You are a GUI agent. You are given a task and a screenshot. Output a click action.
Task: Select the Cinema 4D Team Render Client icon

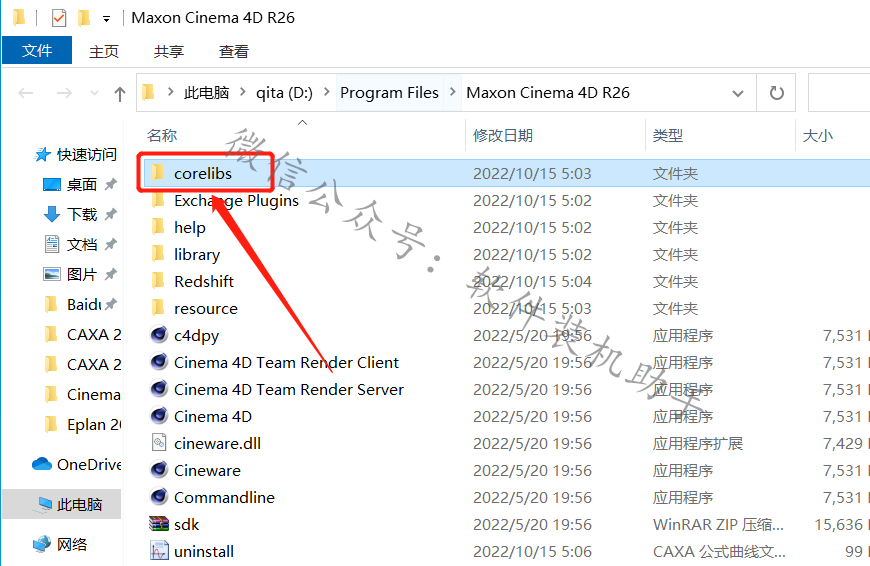pos(159,362)
